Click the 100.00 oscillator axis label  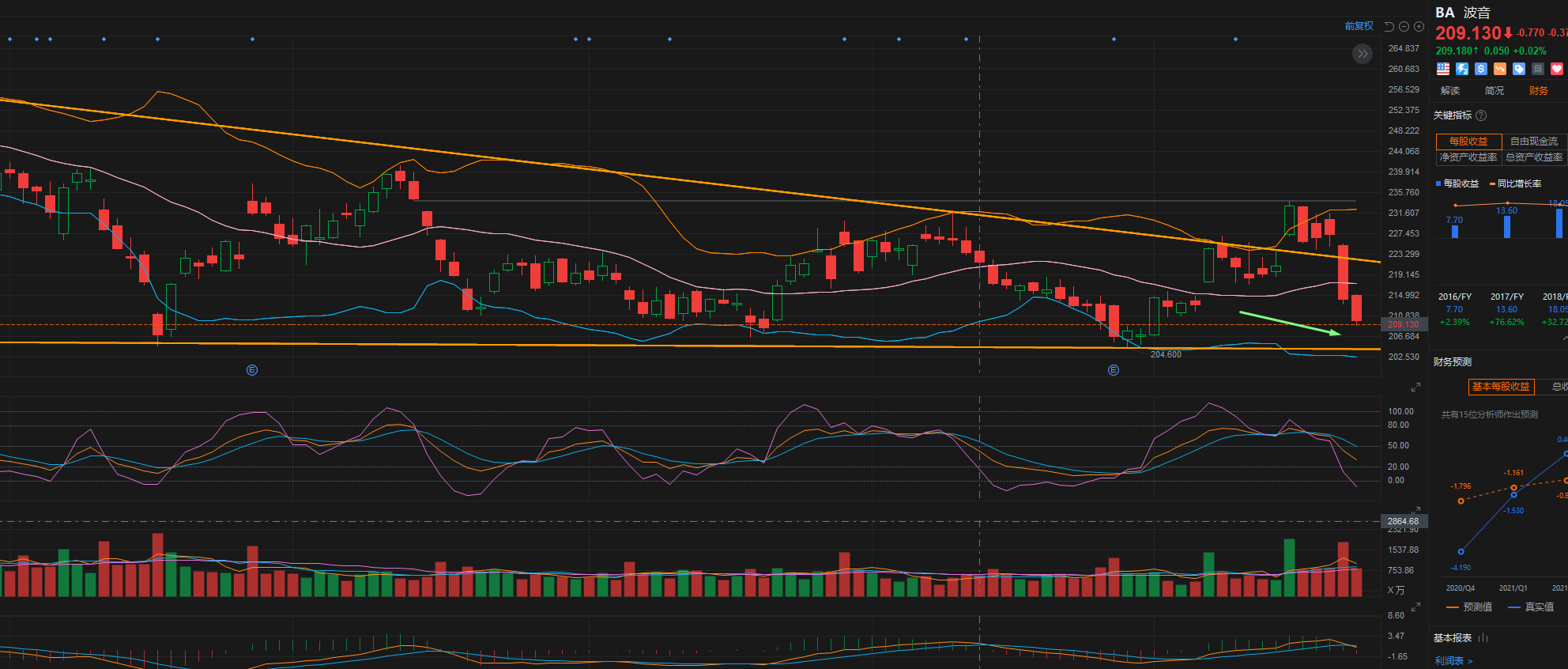click(x=1400, y=411)
